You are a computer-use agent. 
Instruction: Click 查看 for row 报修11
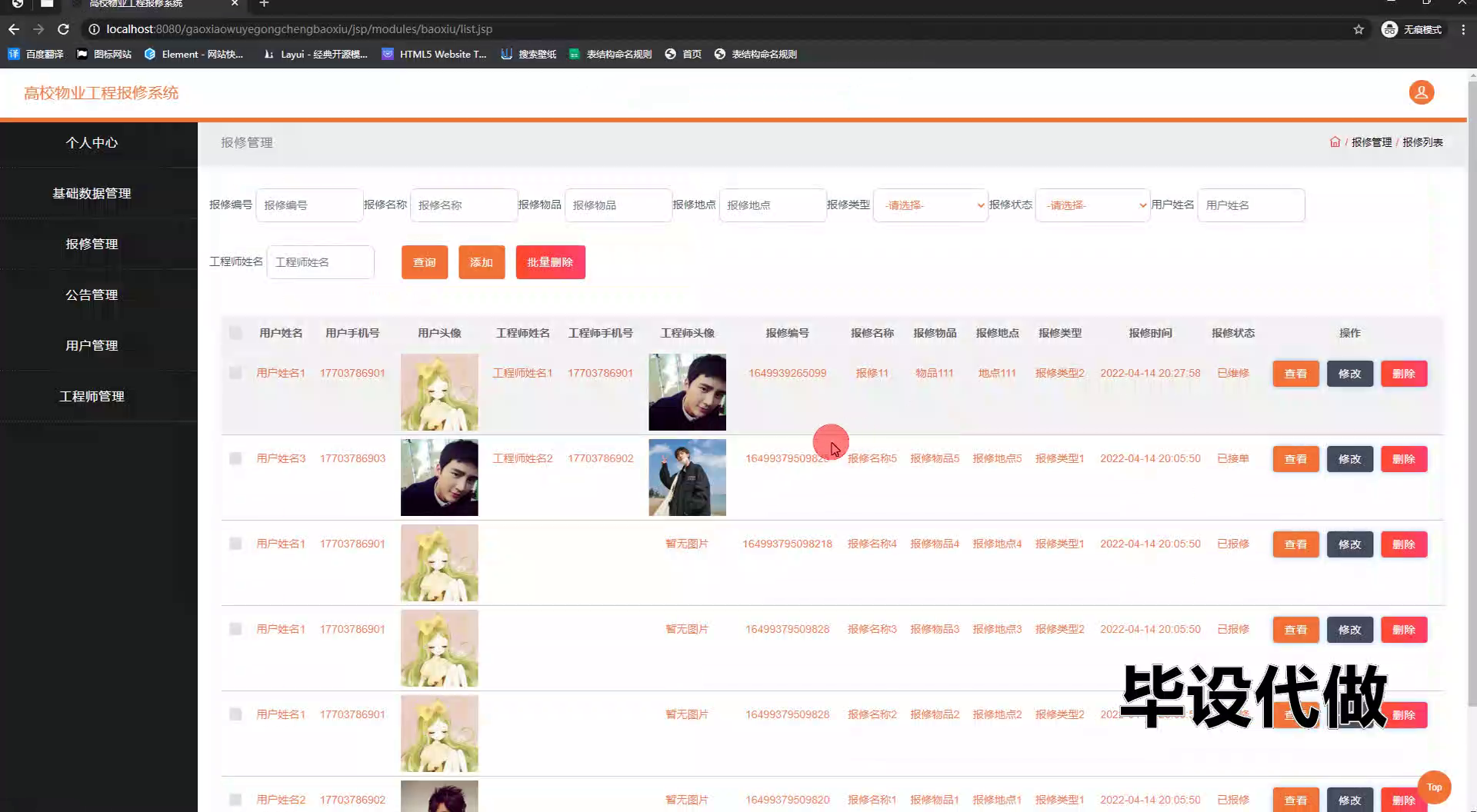(x=1295, y=374)
